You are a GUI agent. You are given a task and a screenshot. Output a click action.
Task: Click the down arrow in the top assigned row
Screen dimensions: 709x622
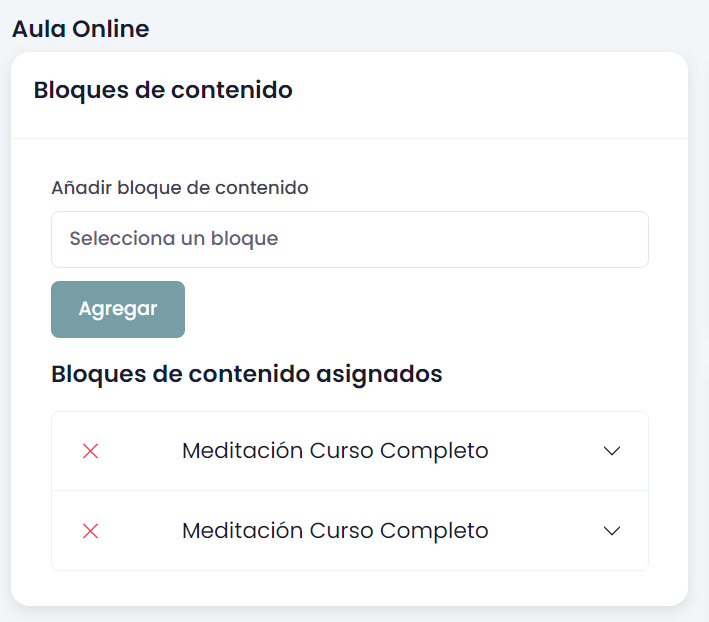(613, 451)
